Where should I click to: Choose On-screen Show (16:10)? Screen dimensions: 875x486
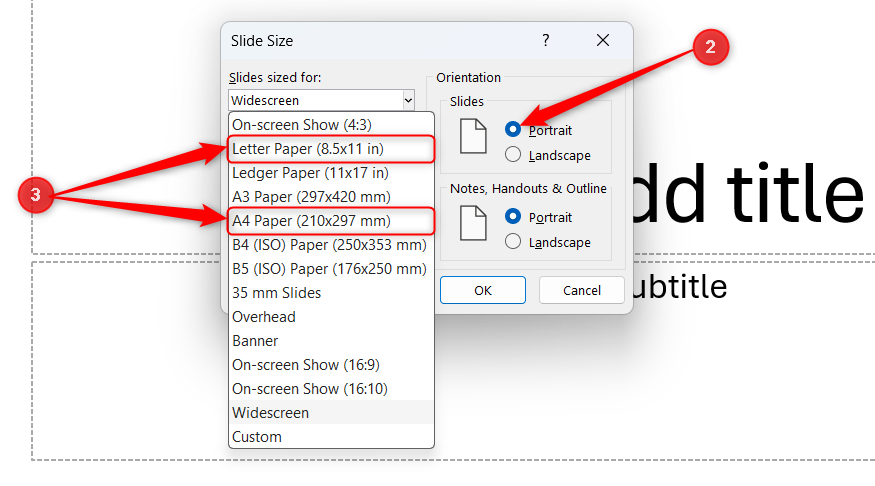[331, 389]
